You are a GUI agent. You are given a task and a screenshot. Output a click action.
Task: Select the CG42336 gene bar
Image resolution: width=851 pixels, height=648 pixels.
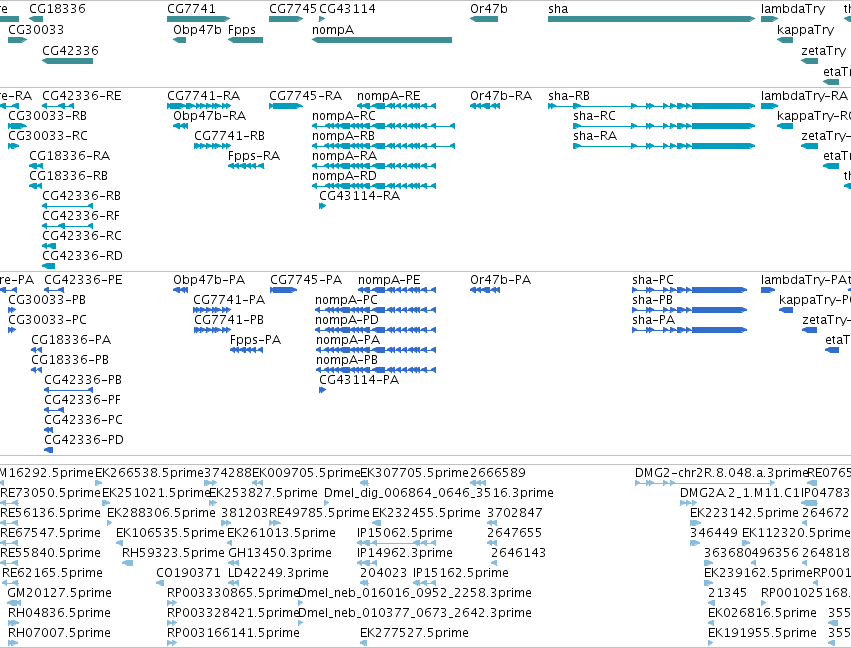[67, 61]
